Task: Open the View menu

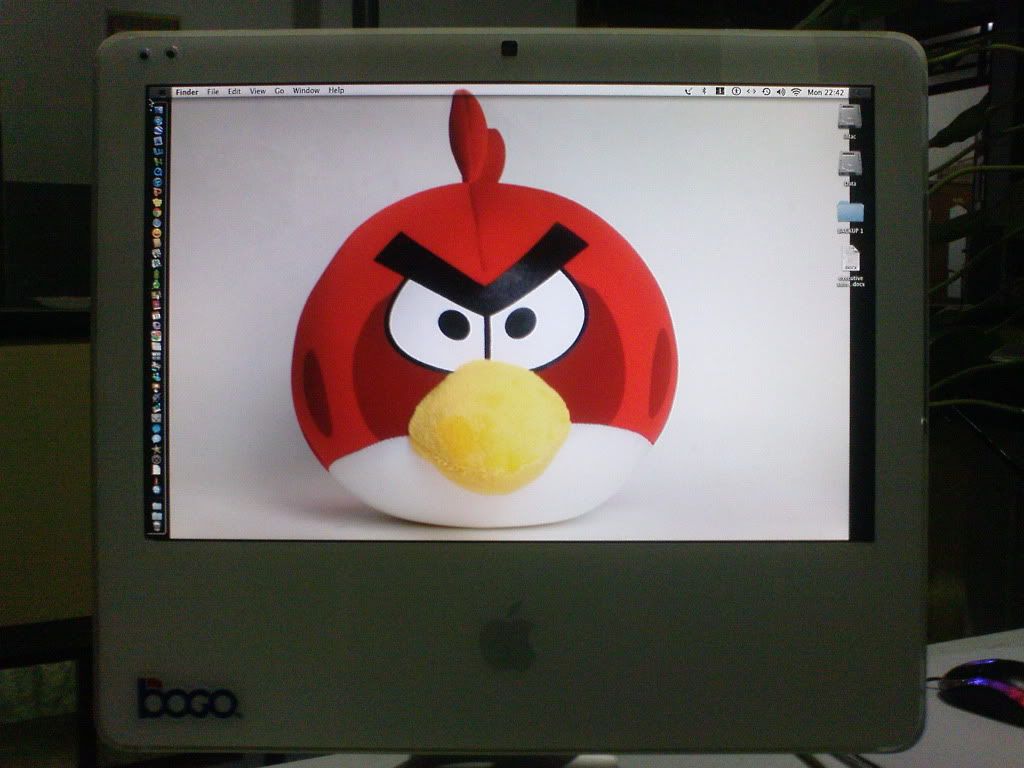Action: coord(258,91)
